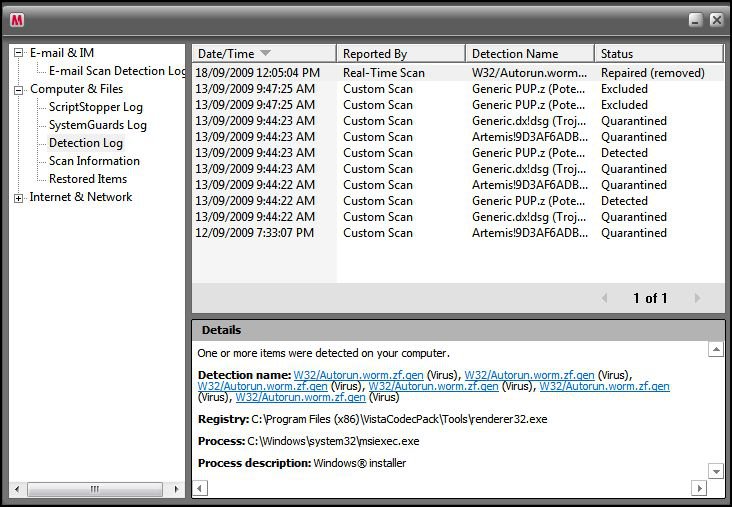Select the 12/09/2009 7:33:07 PM row
Image resolution: width=732 pixels, height=507 pixels.
click(458, 233)
